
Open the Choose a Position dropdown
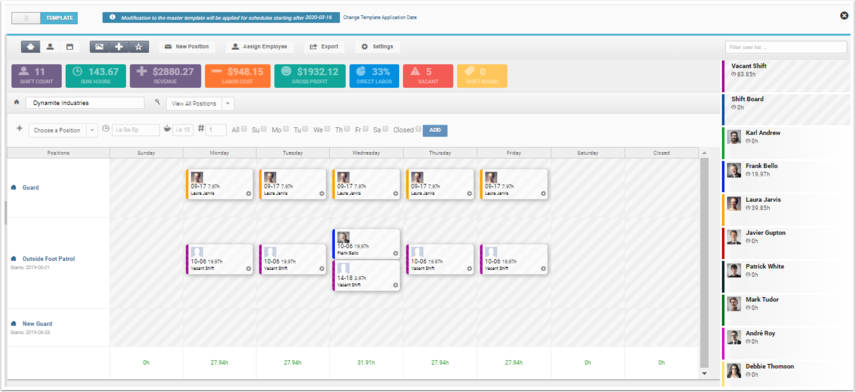(63, 130)
